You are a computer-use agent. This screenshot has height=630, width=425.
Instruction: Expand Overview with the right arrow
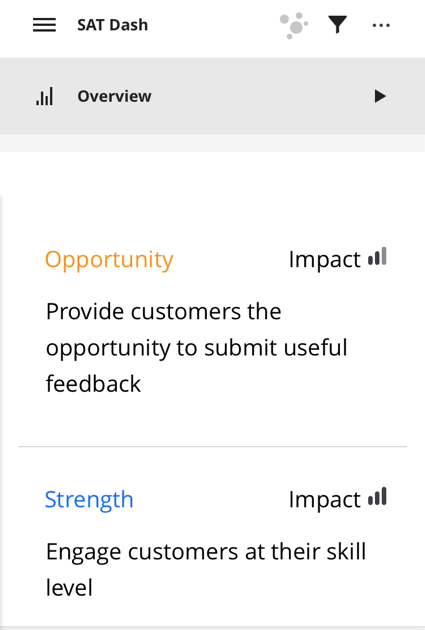coord(380,96)
